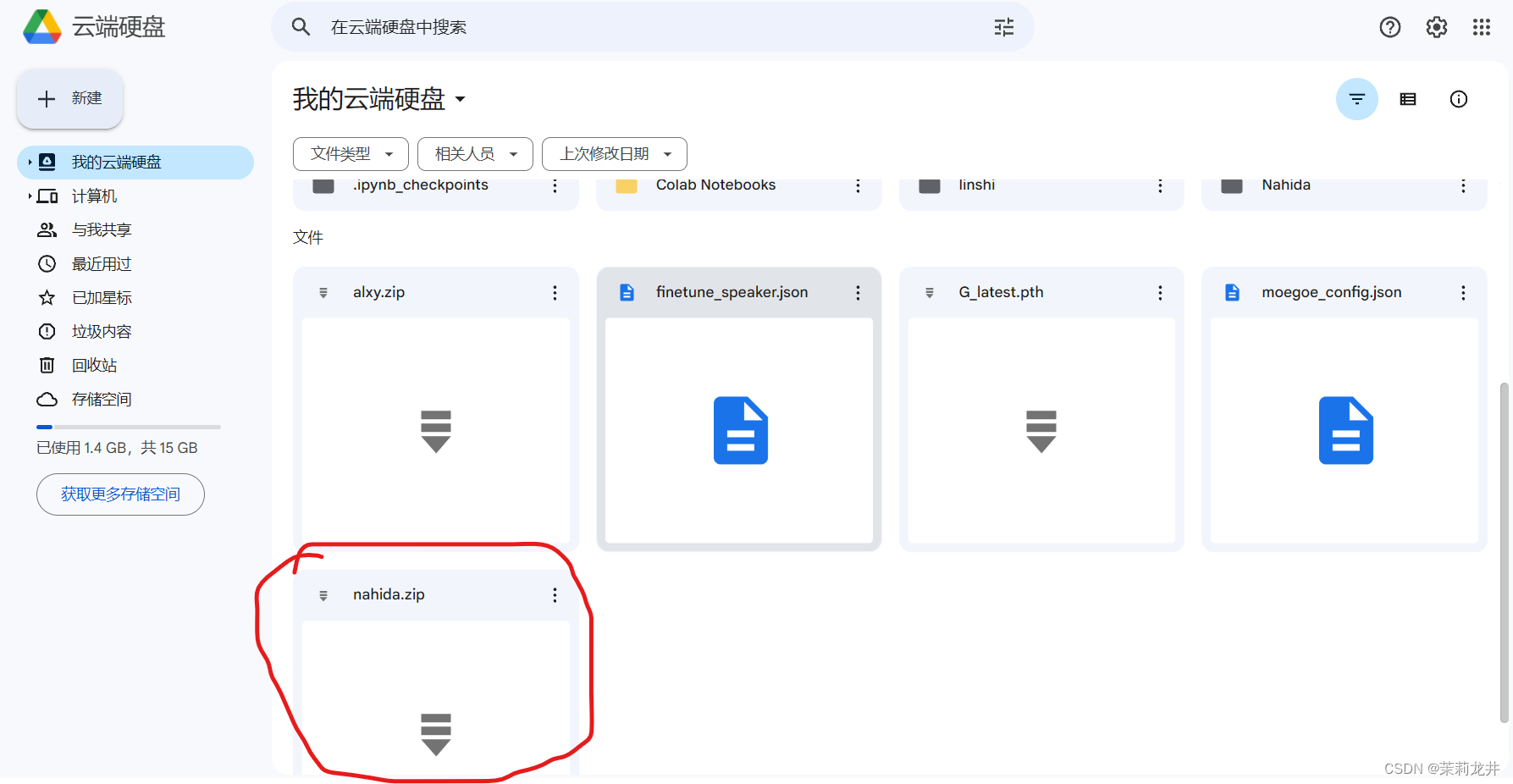Select the finetune_speaker.json preview thumbnail
The height and width of the screenshot is (784, 1513).
[x=739, y=431]
